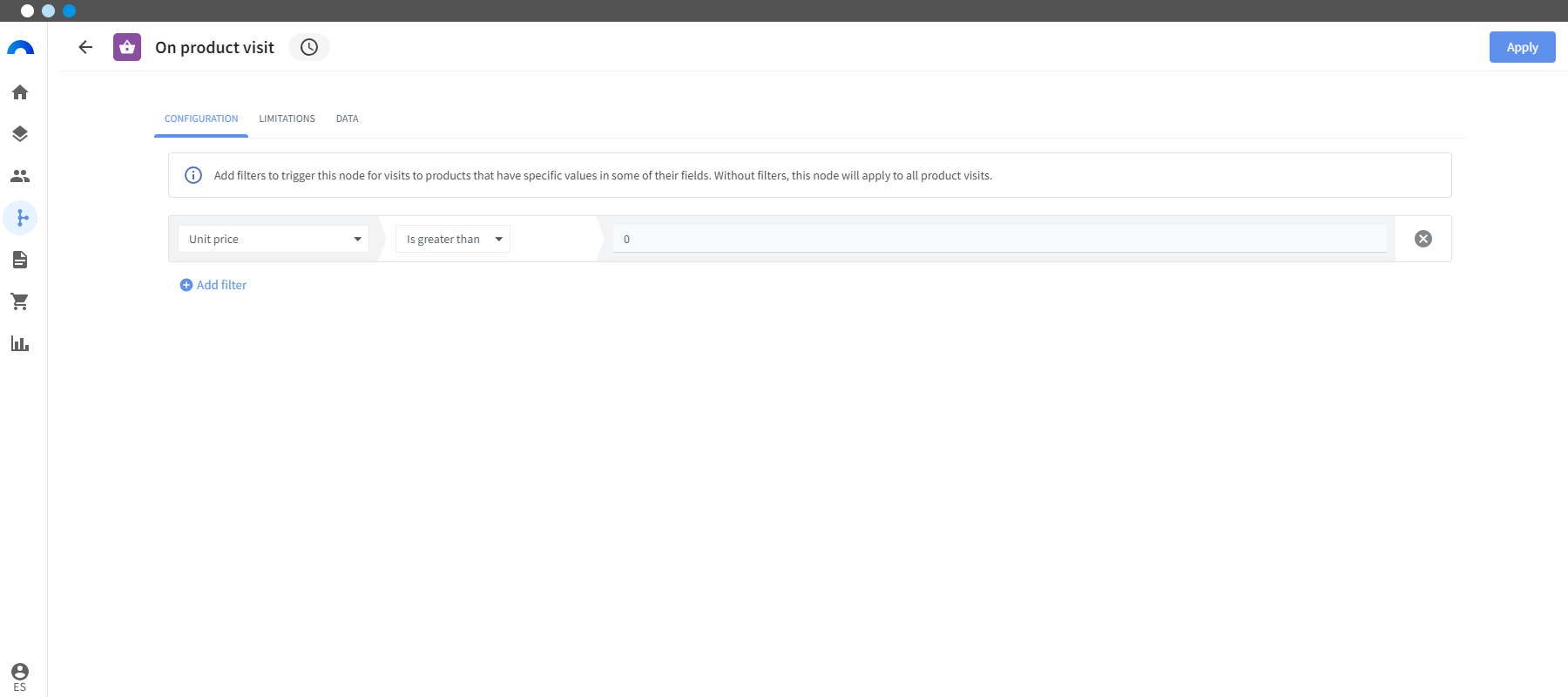Switch to the Limitations tab
1568x697 pixels.
[x=287, y=118]
